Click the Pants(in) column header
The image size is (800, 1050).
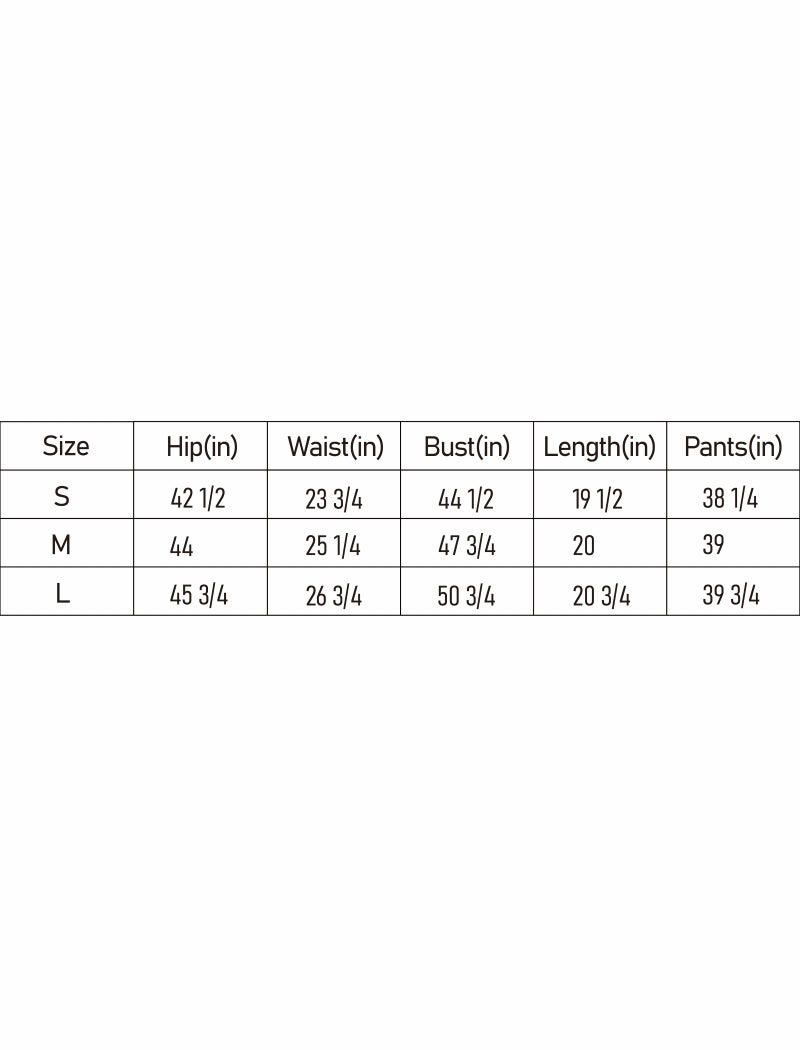pos(733,447)
